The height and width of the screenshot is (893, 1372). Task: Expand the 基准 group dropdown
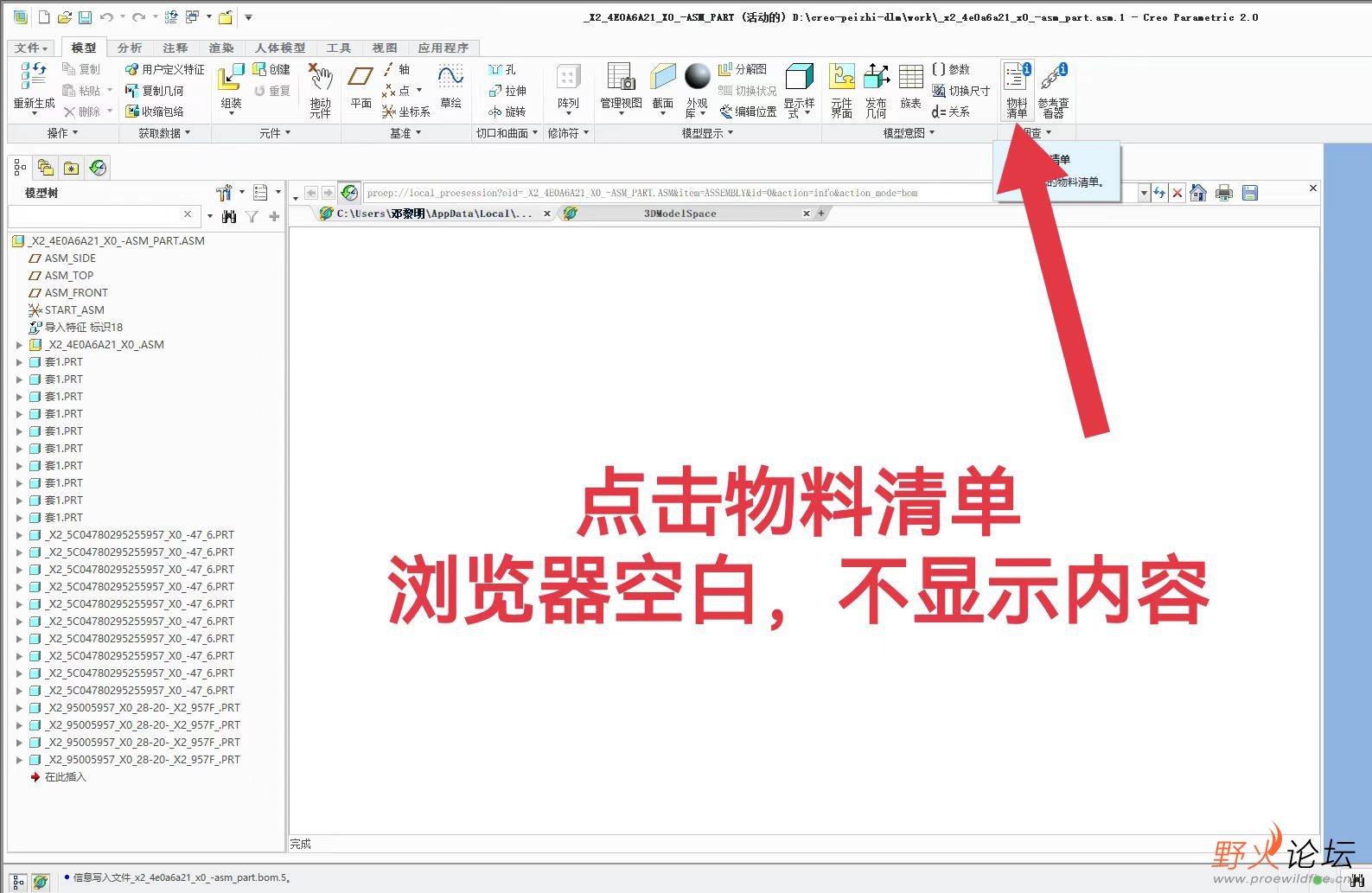click(x=405, y=133)
